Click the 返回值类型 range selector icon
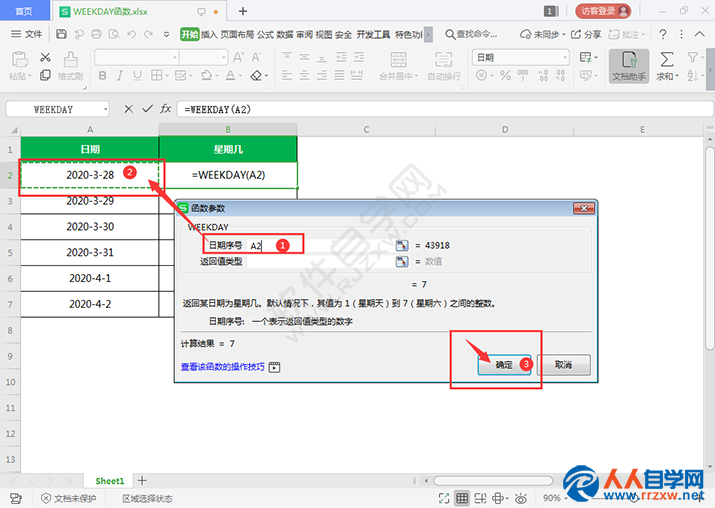This screenshot has width=715, height=508. click(x=402, y=262)
